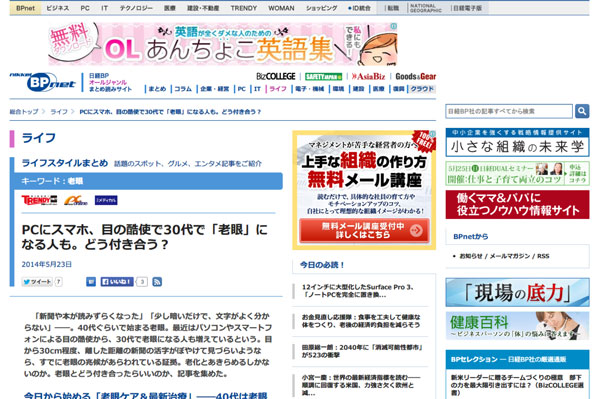Click the 働くママ&パパ red banner
This screenshot has height=399, width=600.
point(517,205)
